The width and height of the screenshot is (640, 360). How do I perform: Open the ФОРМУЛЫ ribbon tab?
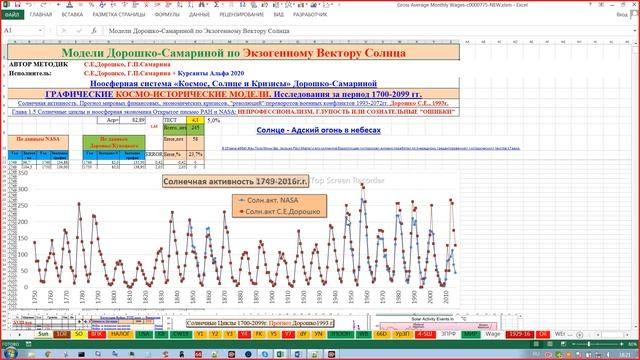(167, 15)
